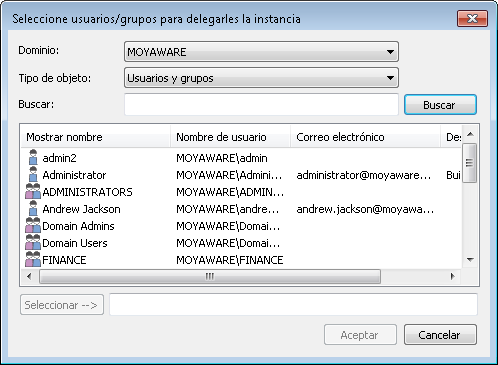The image size is (498, 365).
Task: Sort by Nombre de usuario column header
Action: coord(230,137)
